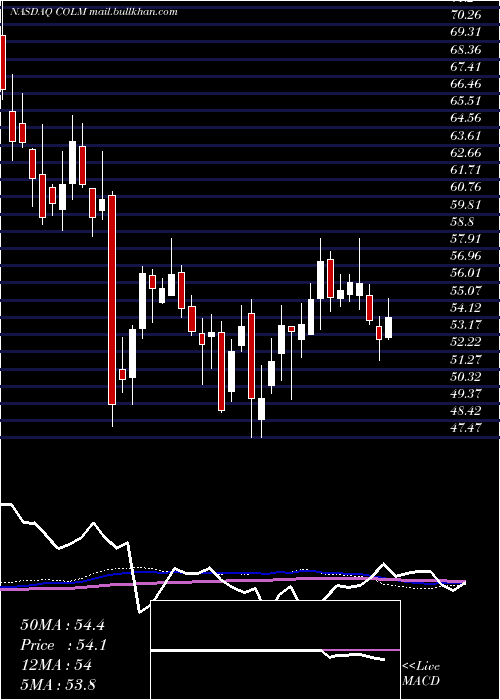Image resolution: width=500 pixels, height=700 pixels.
Task: Click the 68.36 price axis label
Action: click(466, 50)
